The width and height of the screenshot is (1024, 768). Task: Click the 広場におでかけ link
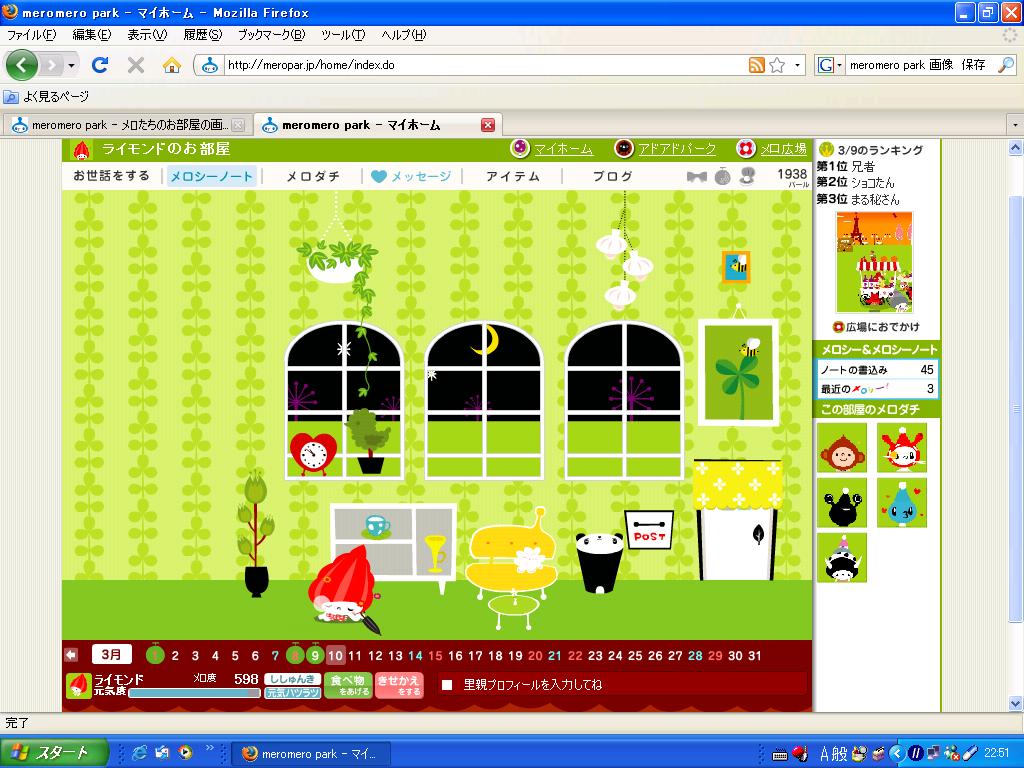point(876,327)
